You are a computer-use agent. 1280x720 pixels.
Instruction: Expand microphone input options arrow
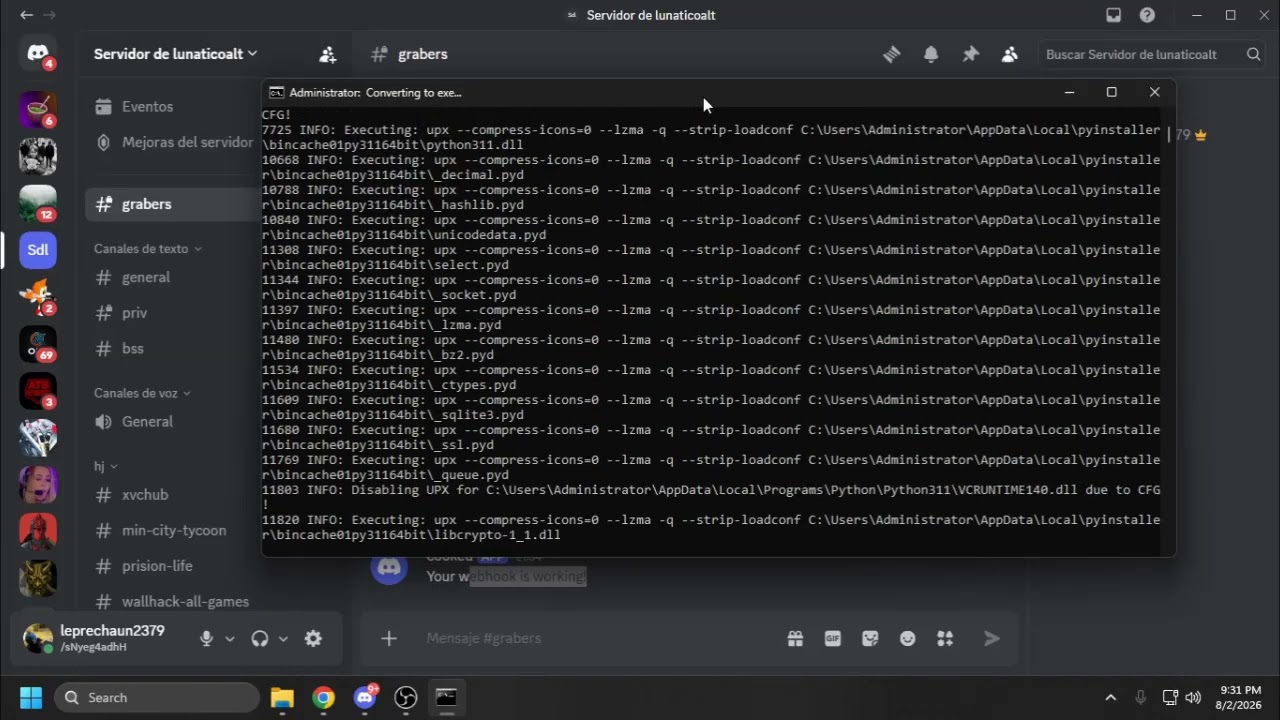pos(230,638)
